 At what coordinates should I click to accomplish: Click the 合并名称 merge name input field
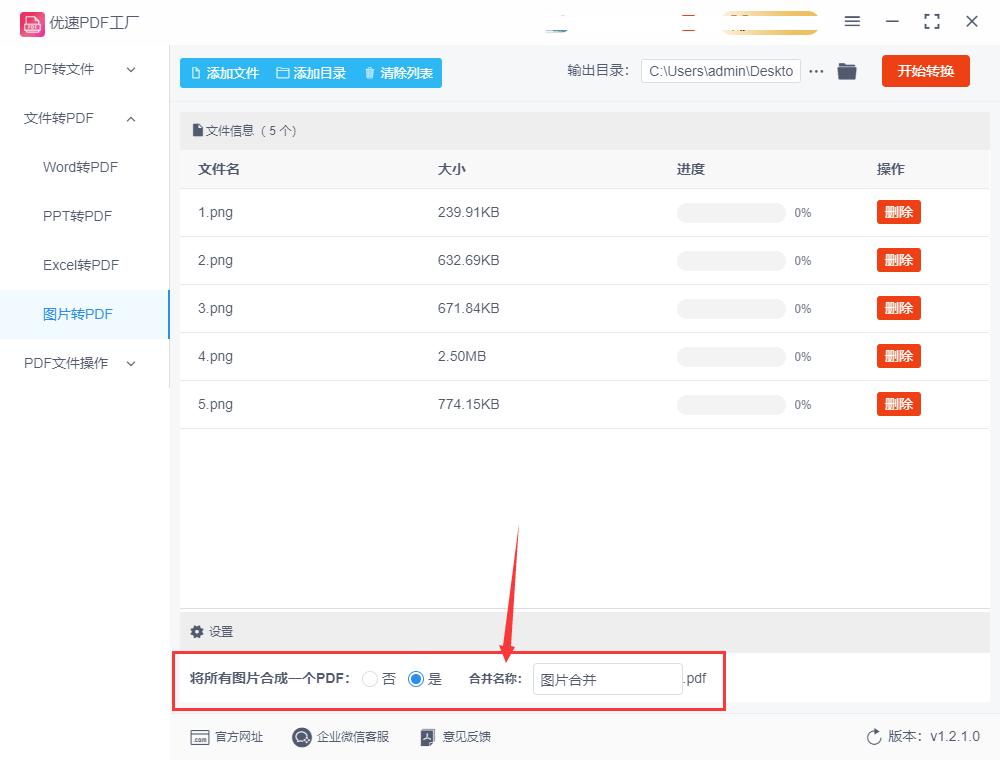(x=607, y=679)
